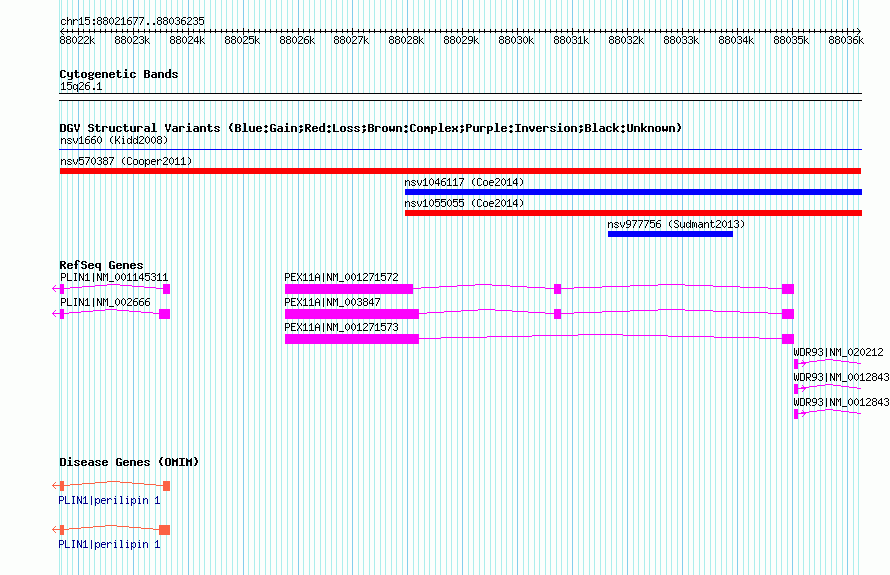This screenshot has width=890, height=575.
Task: Open variant nsv1660 (Kidd2008) label
Action: tap(114, 140)
